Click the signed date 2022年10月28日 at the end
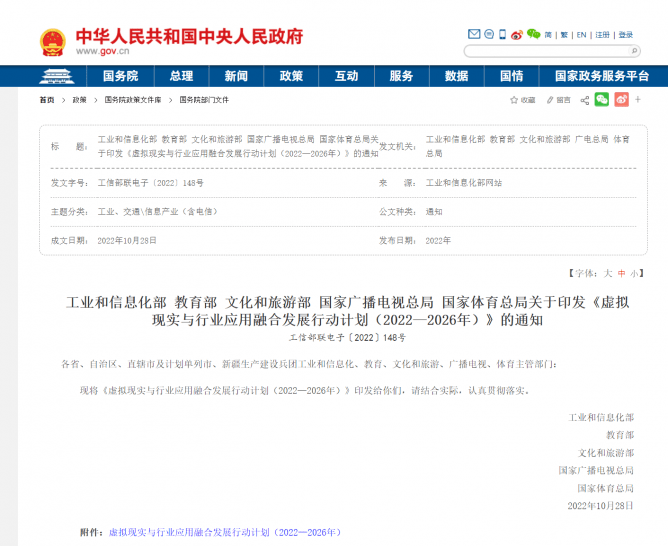The image size is (668, 546). (x=600, y=506)
